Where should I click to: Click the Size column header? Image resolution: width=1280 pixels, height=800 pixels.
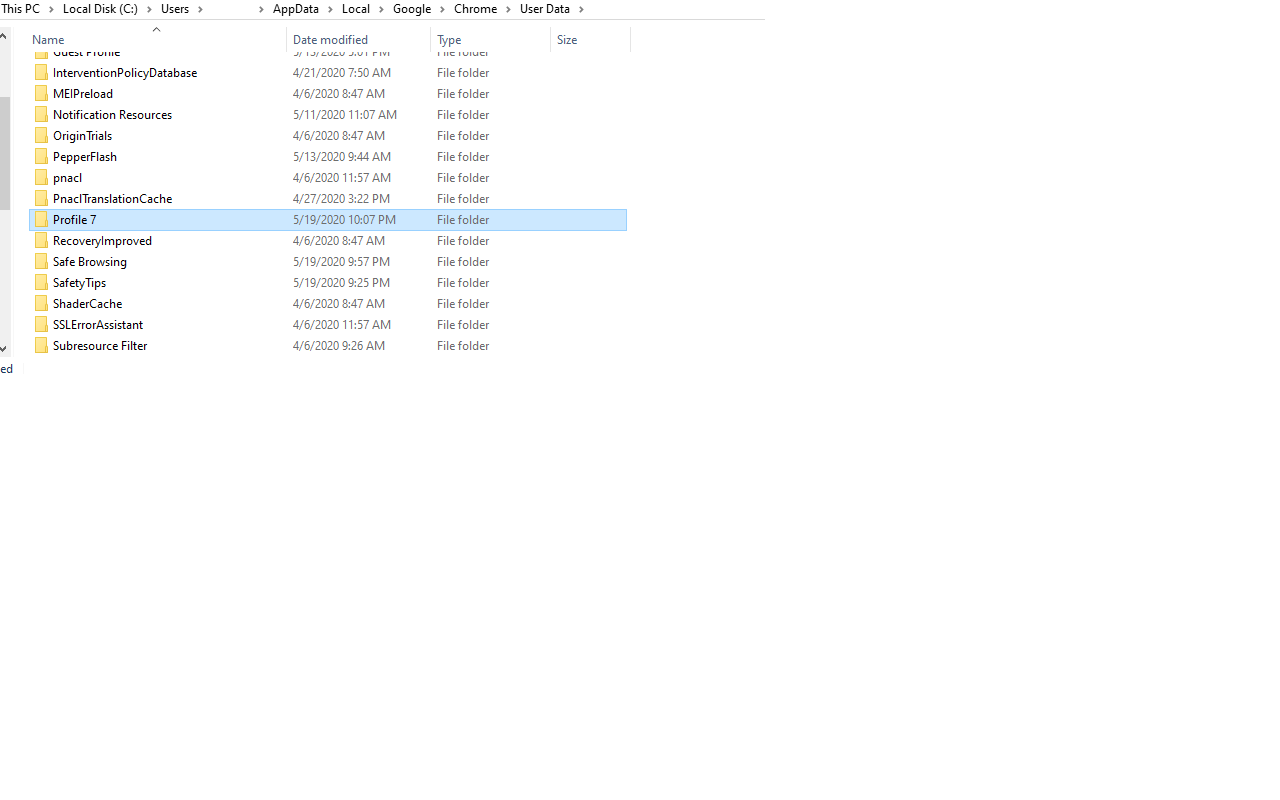coord(567,40)
